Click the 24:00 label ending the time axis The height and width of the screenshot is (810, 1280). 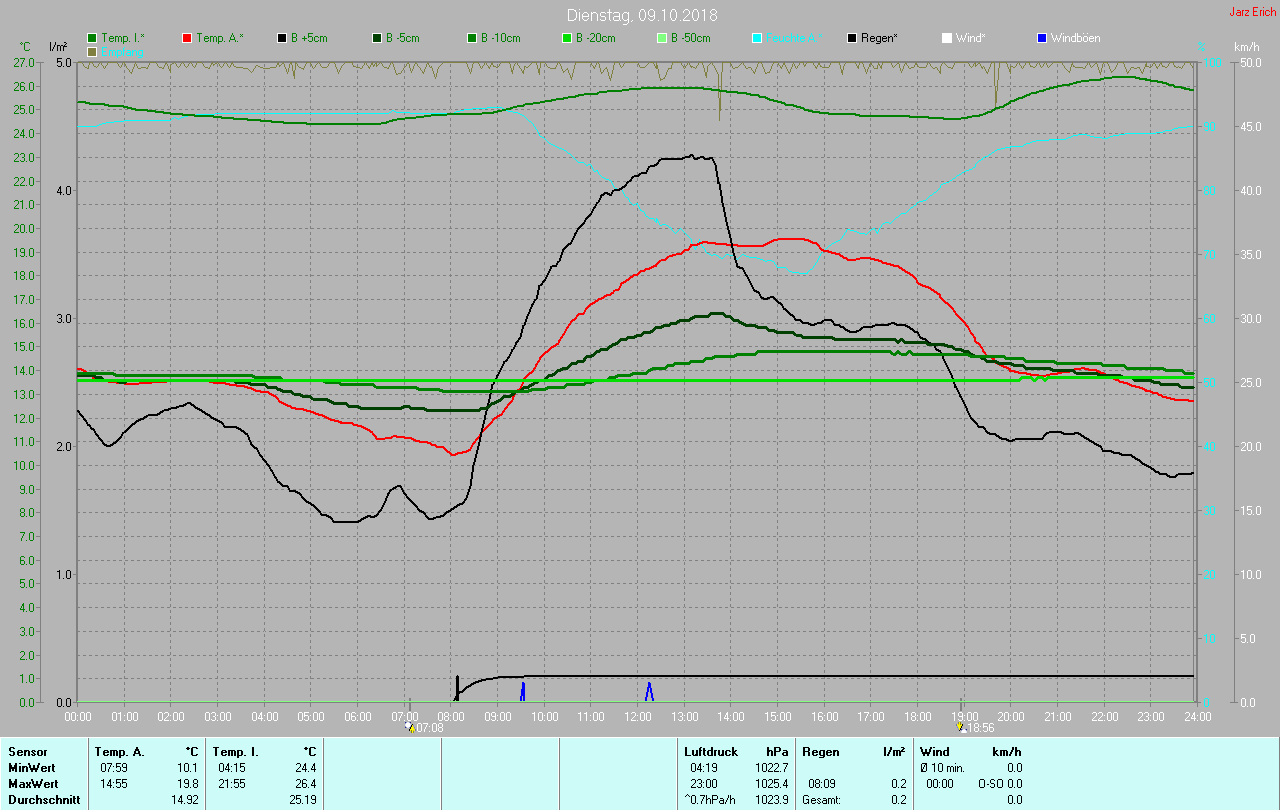[1197, 717]
